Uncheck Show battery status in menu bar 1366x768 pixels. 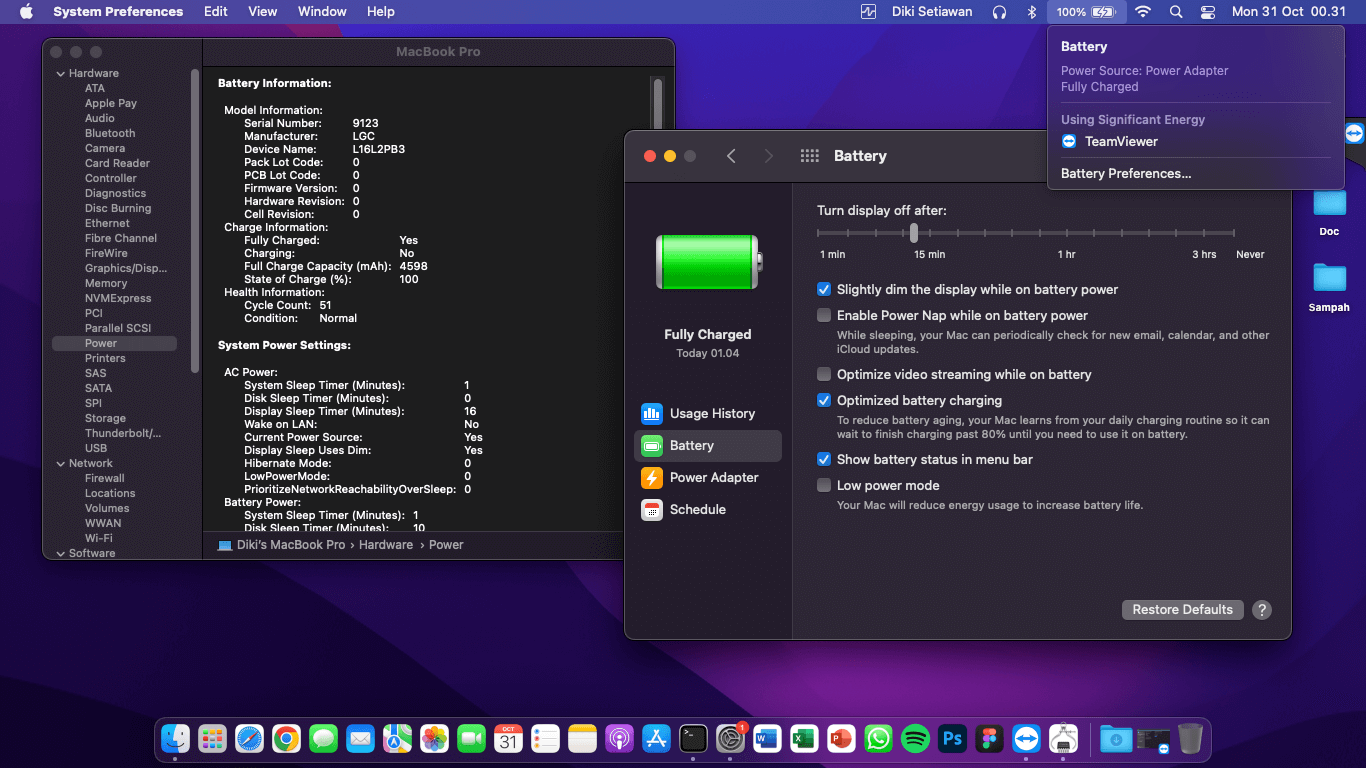(824, 459)
